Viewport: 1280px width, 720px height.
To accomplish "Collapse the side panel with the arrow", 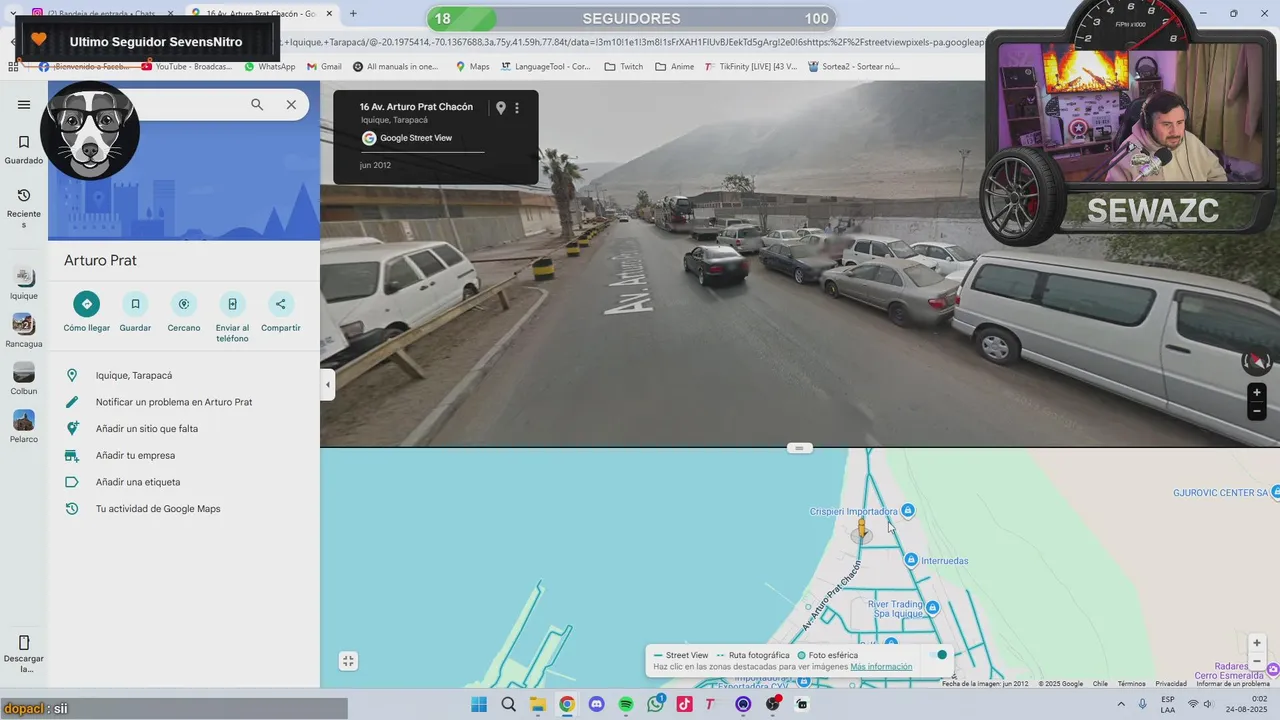I will [327, 384].
